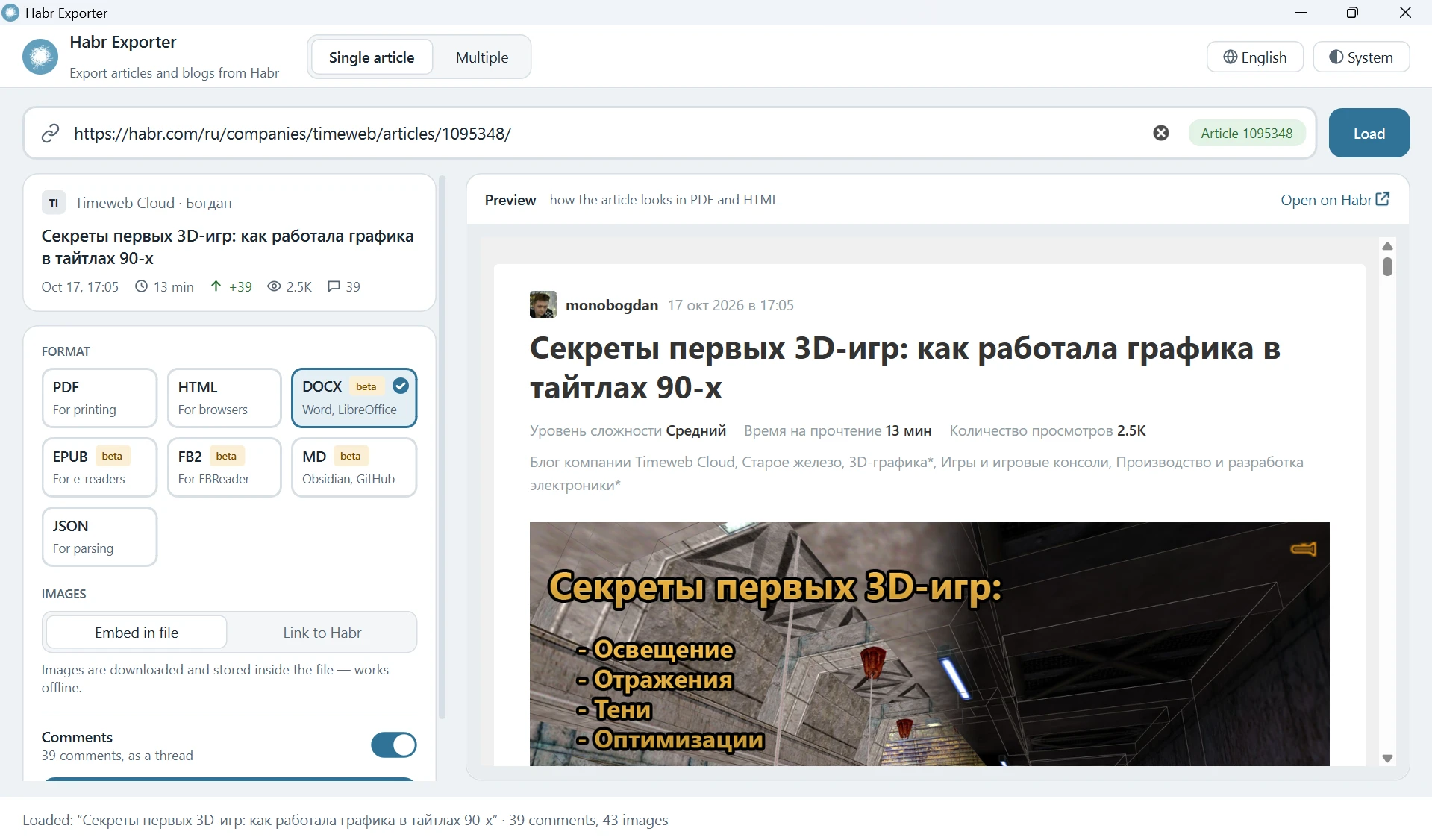Click the 'Уровень сложности Средний' text

[628, 430]
